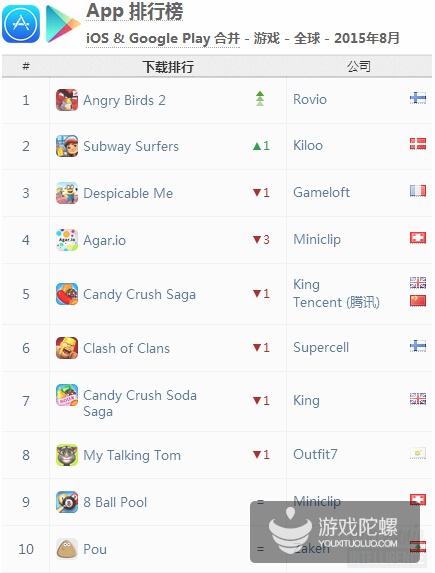The image size is (435, 573).
Task: Click the Agar.io app icon
Action: pos(67,240)
